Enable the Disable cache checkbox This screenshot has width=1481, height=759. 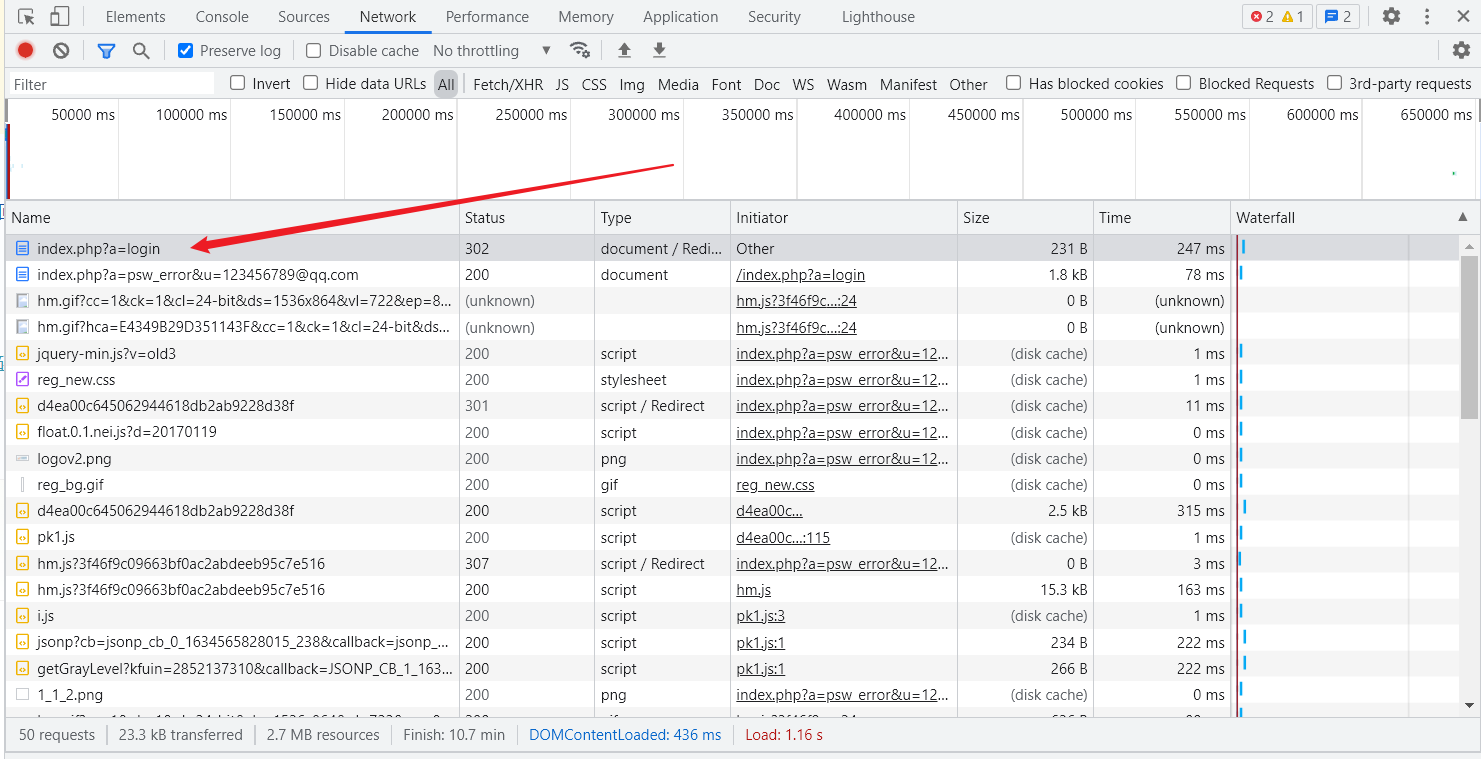tap(314, 50)
